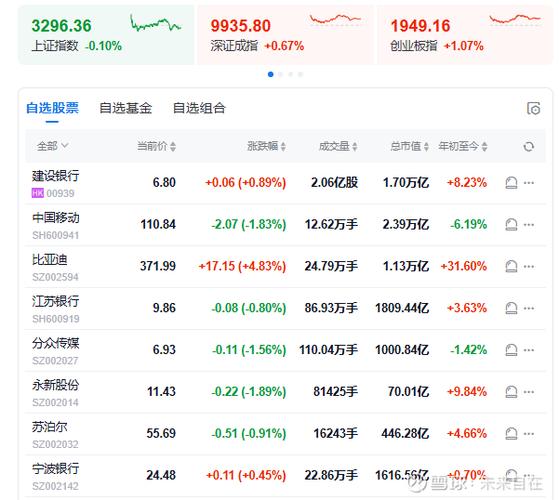This screenshot has width=559, height=500.
Task: Click volume 110.04万手
Action: [x=328, y=350]
